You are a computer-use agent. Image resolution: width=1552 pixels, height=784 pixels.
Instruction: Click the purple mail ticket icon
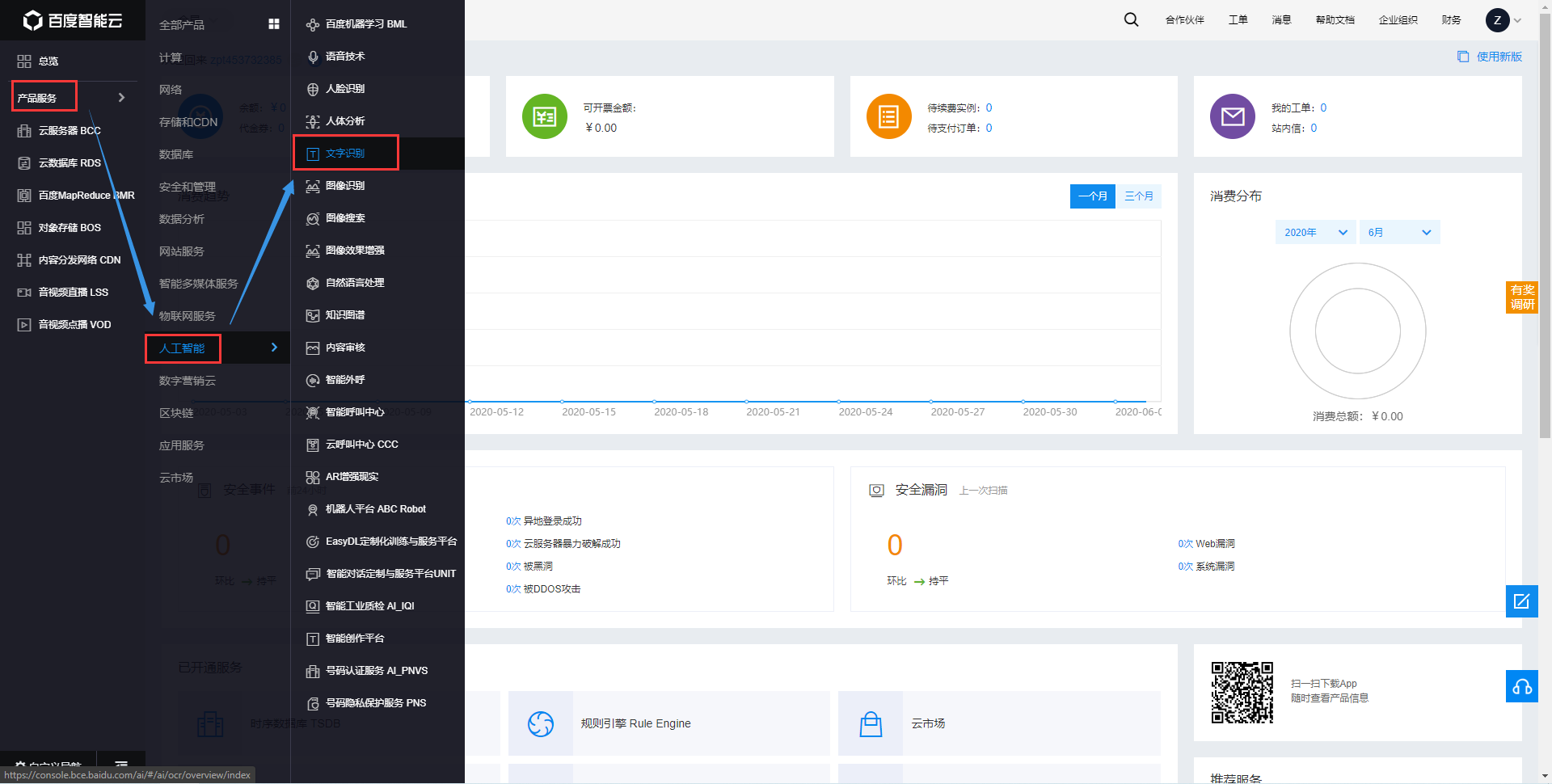tap(1233, 116)
